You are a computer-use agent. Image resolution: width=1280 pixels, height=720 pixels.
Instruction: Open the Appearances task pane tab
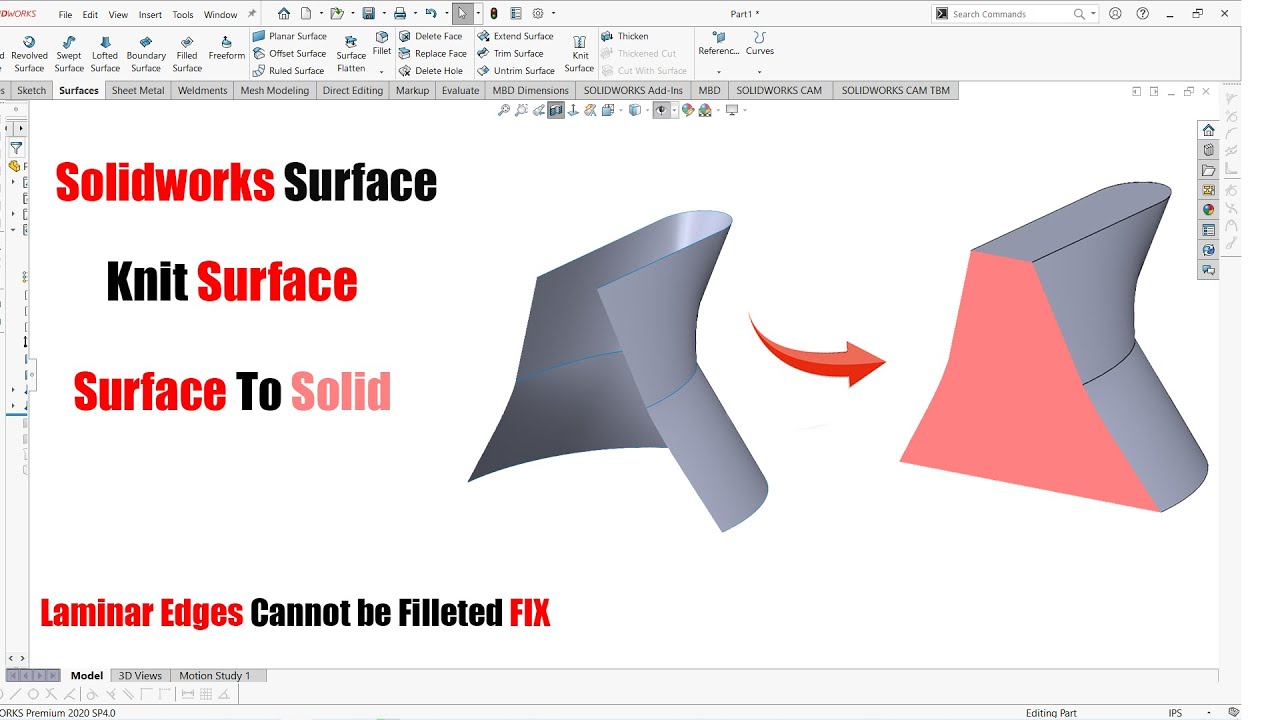[1208, 210]
